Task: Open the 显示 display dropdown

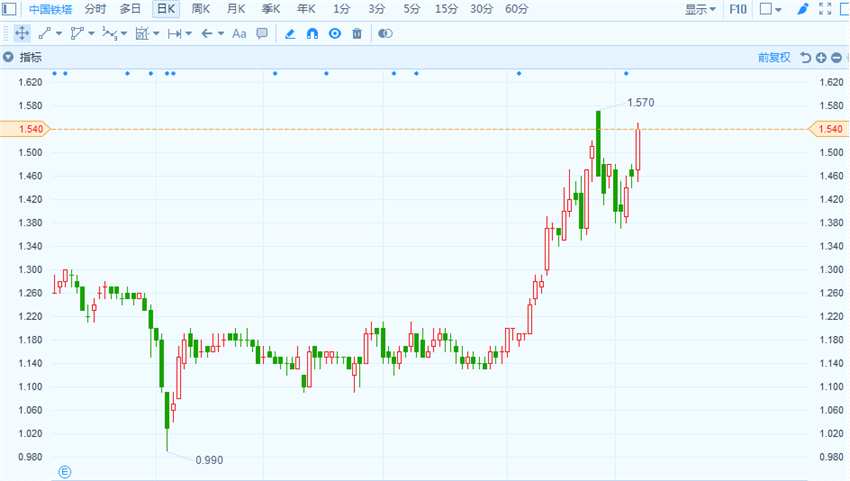Action: coord(700,9)
